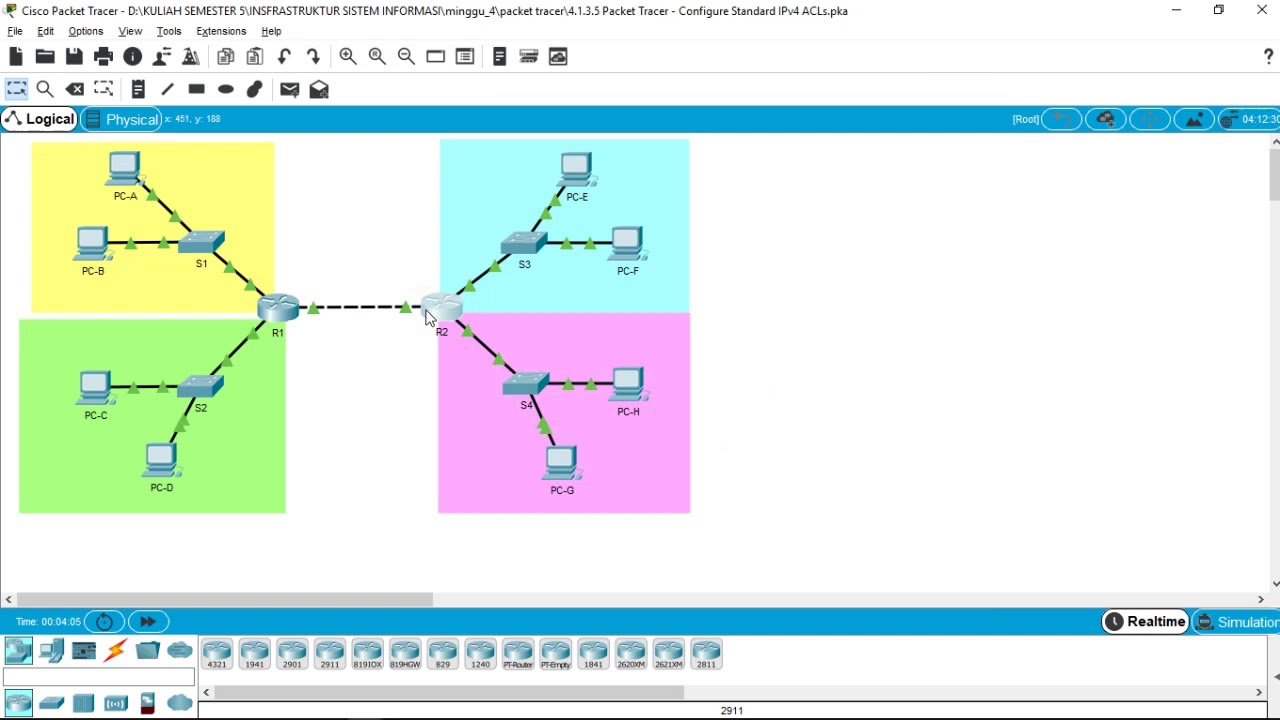This screenshot has width=1280, height=720.
Task: Activate the Delete tool
Action: pos(75,89)
